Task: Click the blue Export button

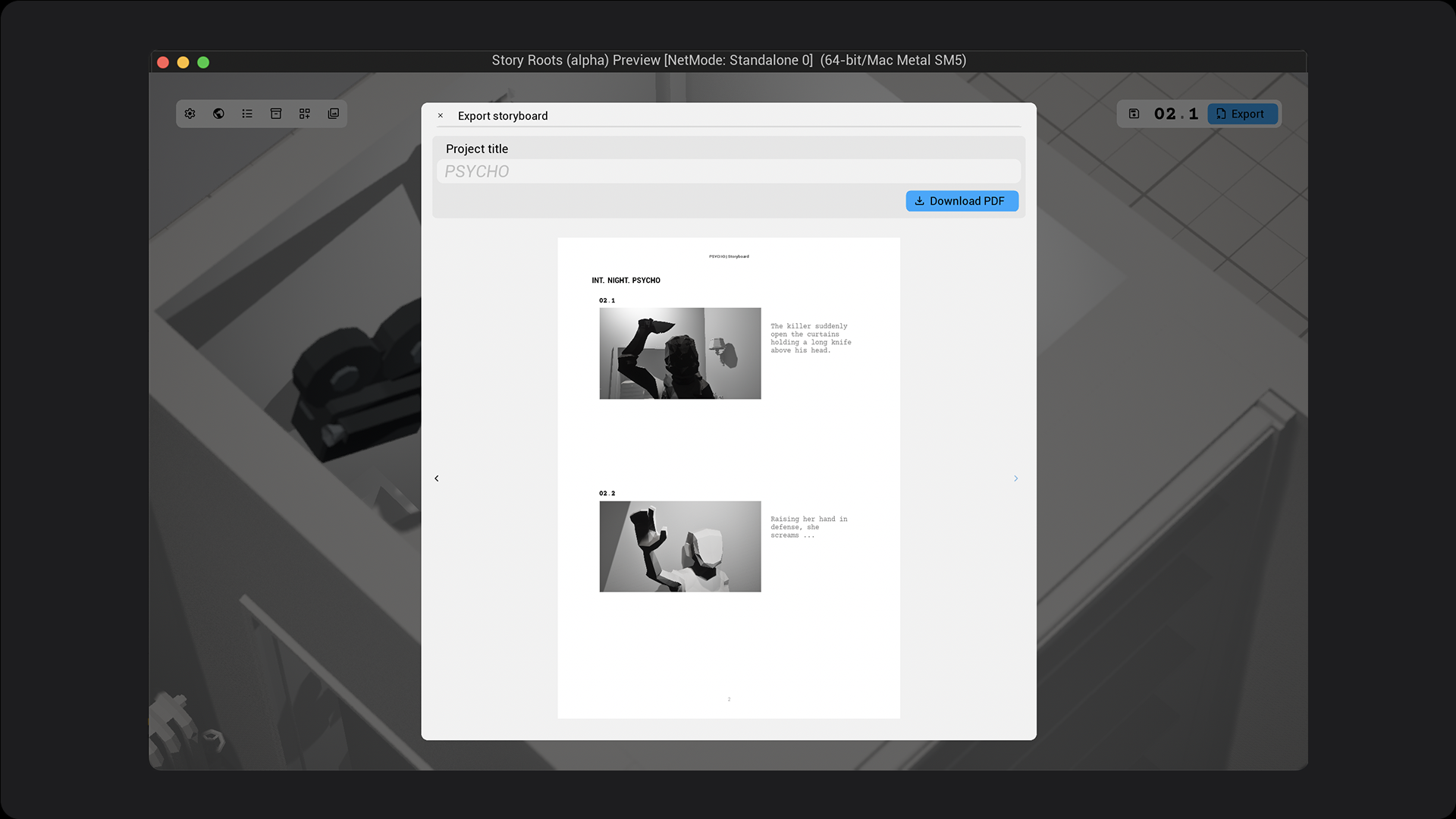Action: click(x=1241, y=114)
